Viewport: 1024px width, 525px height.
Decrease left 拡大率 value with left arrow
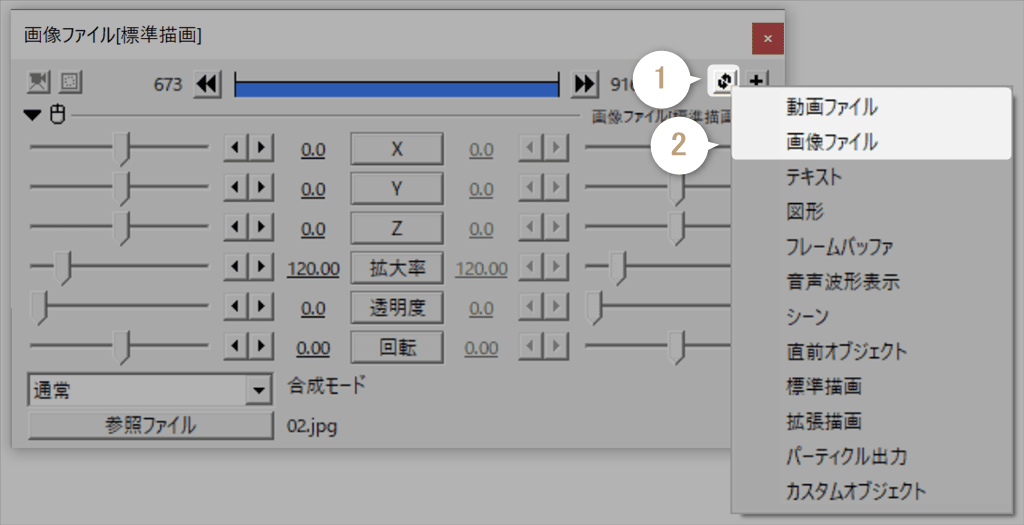click(236, 268)
